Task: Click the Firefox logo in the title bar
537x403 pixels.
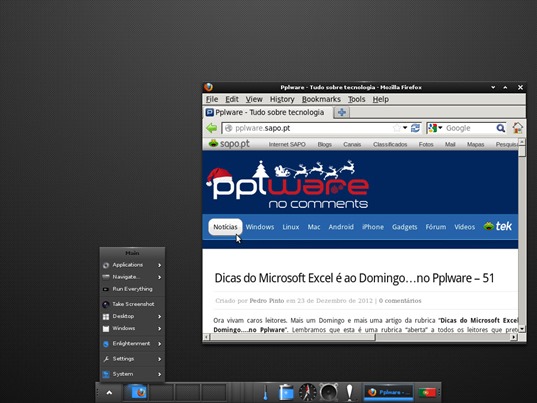Action: tap(208, 87)
